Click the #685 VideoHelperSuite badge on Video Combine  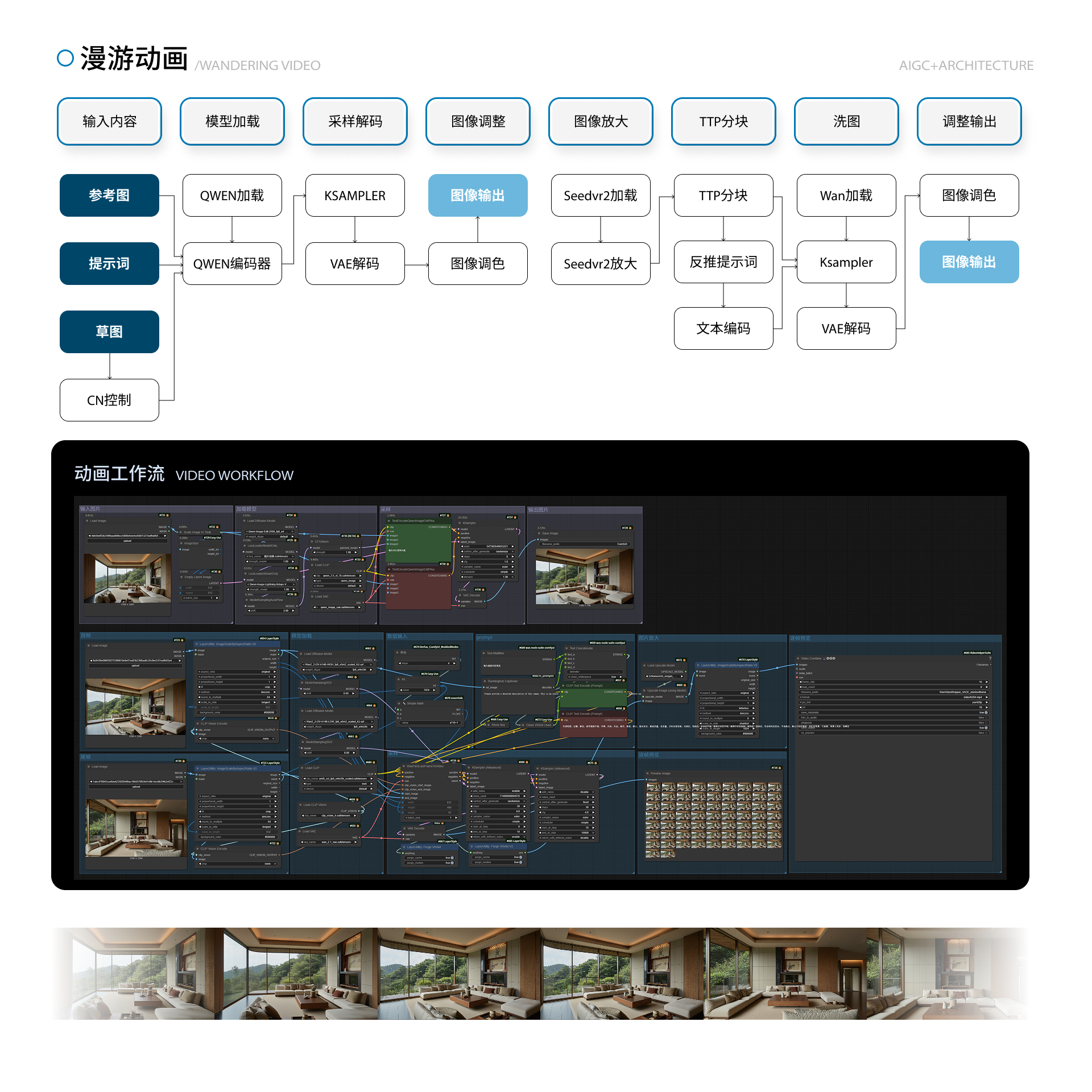pos(977,652)
